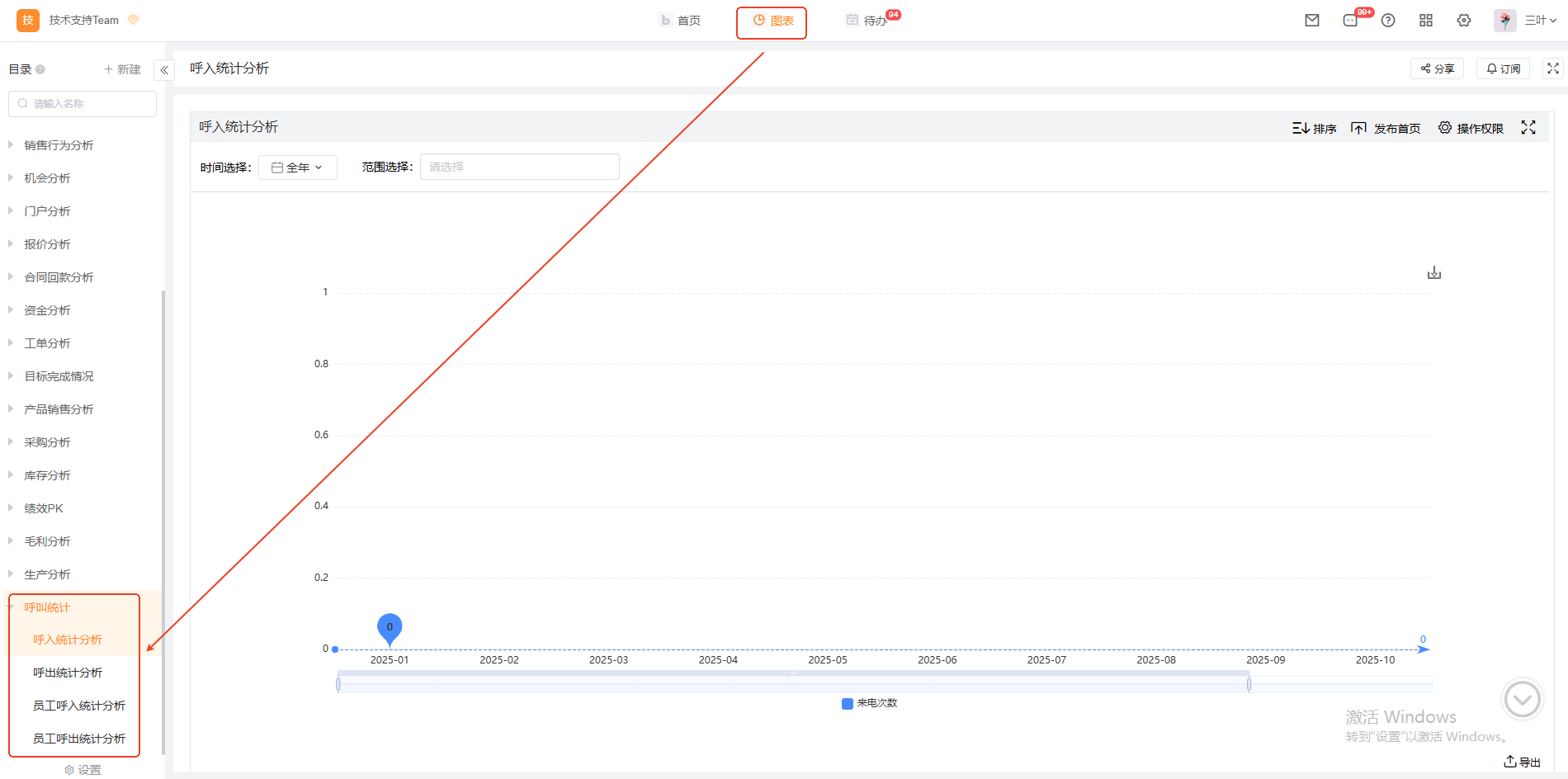This screenshot has height=779, width=1568.
Task: Click the chart download icon
Action: click(x=1434, y=273)
